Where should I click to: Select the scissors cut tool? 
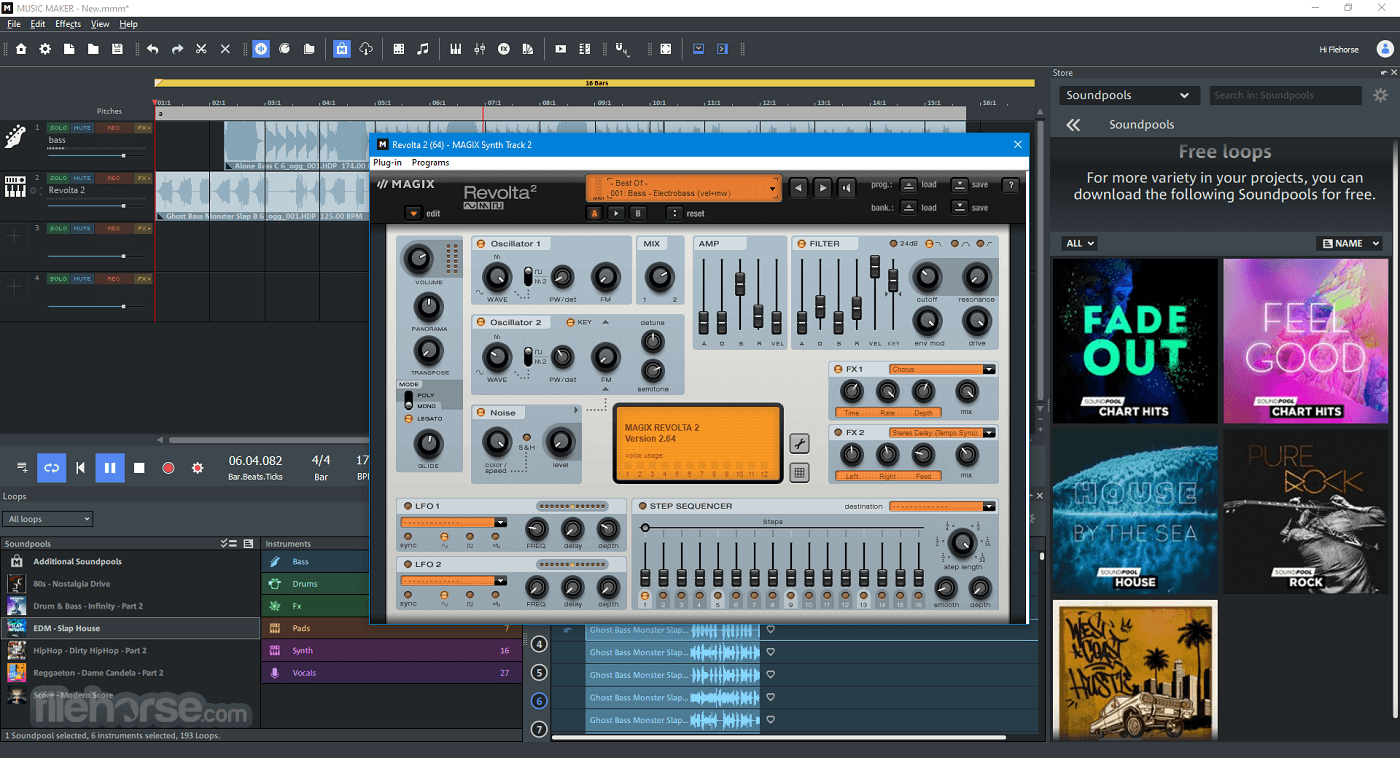tap(201, 49)
